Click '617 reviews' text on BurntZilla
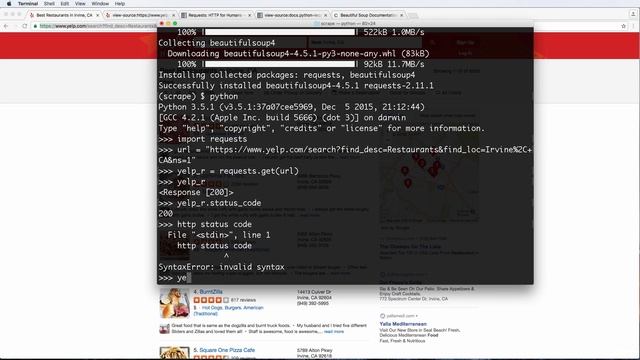Viewport: 640px width, 360px height. click(243, 300)
